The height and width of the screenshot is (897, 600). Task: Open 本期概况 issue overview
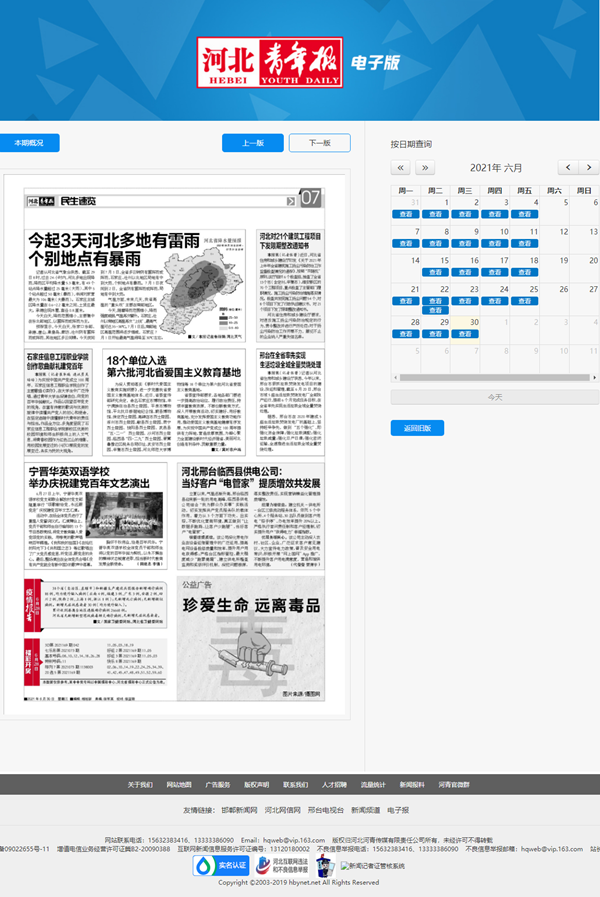(30, 143)
